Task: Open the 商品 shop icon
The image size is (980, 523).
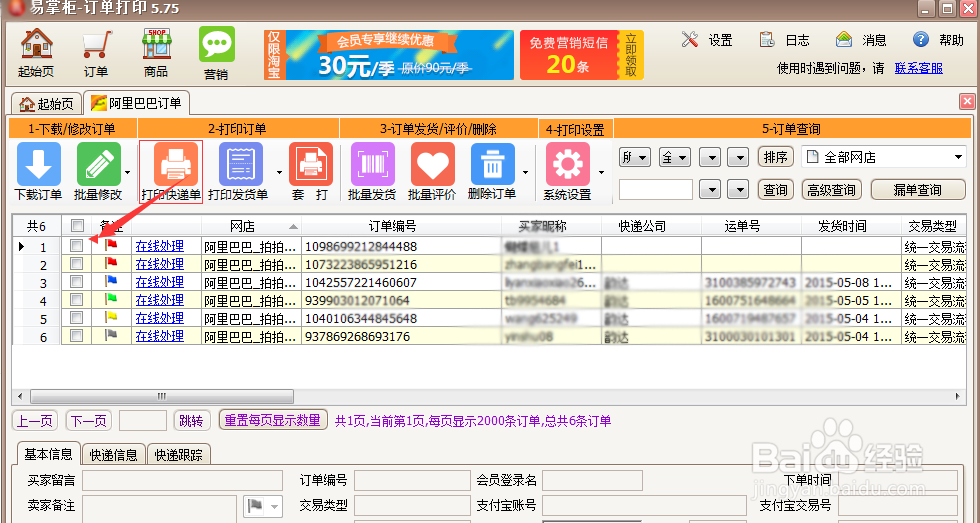Action: 156,43
